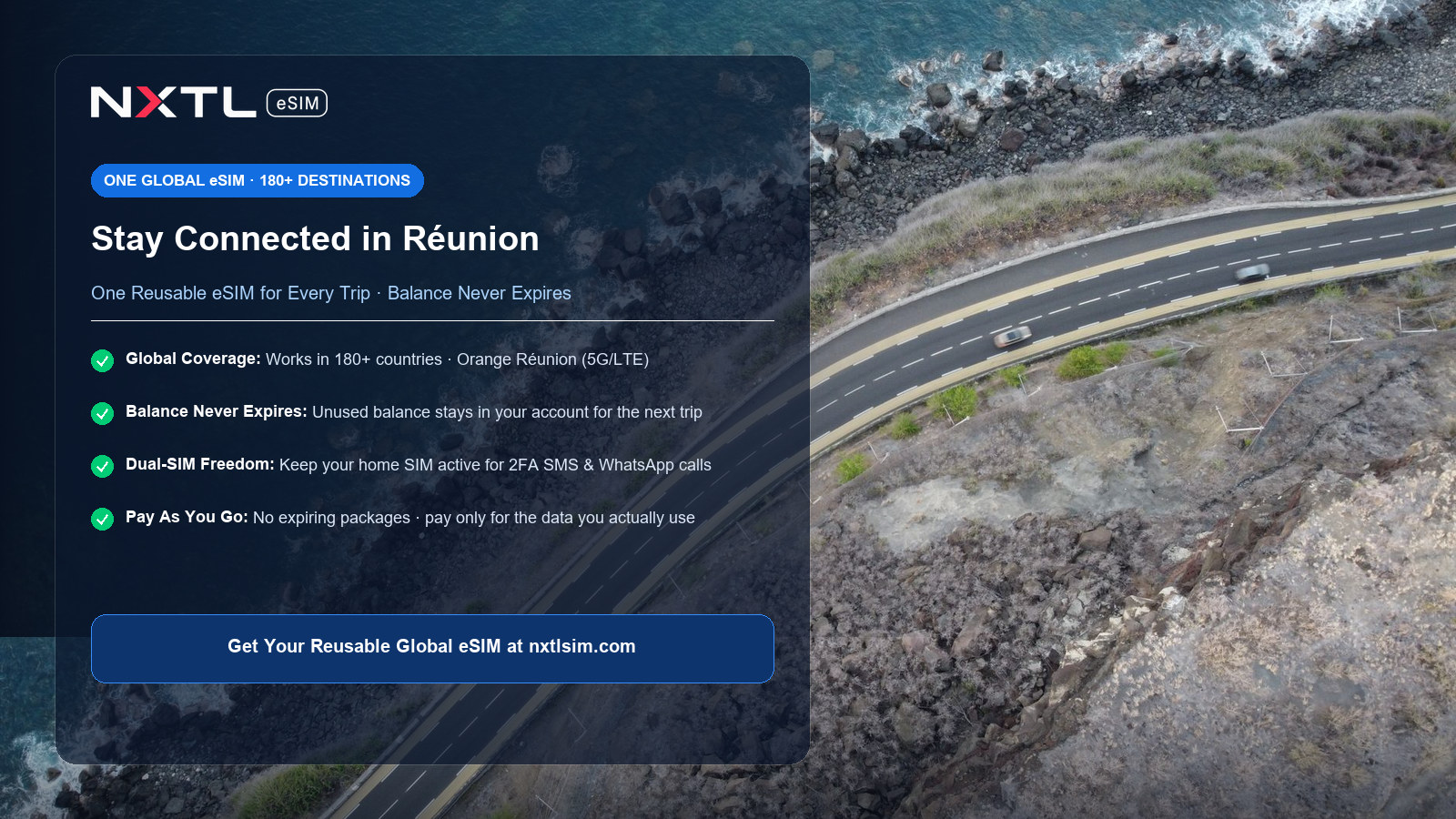
Task: Click the green checkmark beside Global Coverage
Action: tap(102, 360)
